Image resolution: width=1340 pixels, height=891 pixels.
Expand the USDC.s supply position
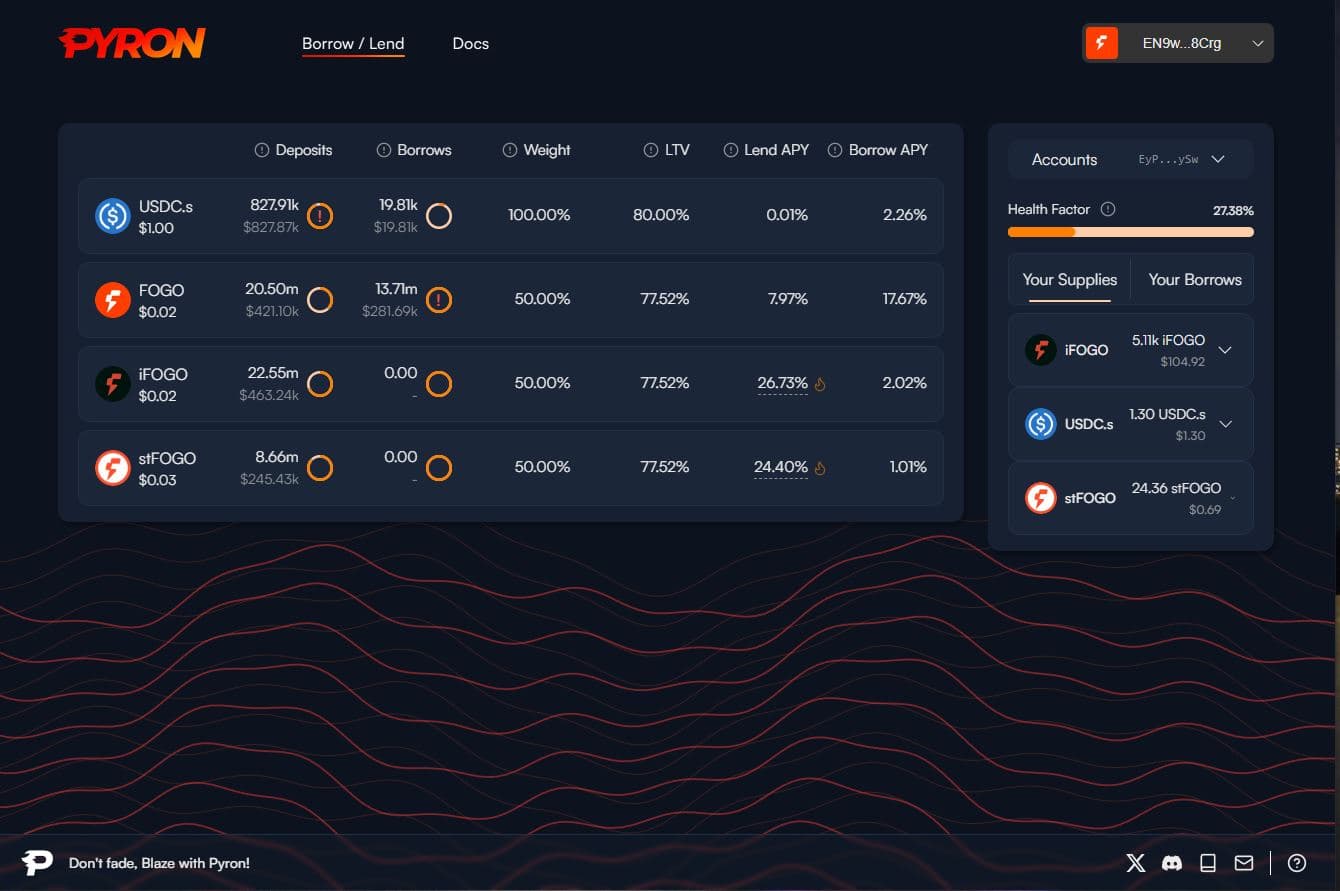1225,424
